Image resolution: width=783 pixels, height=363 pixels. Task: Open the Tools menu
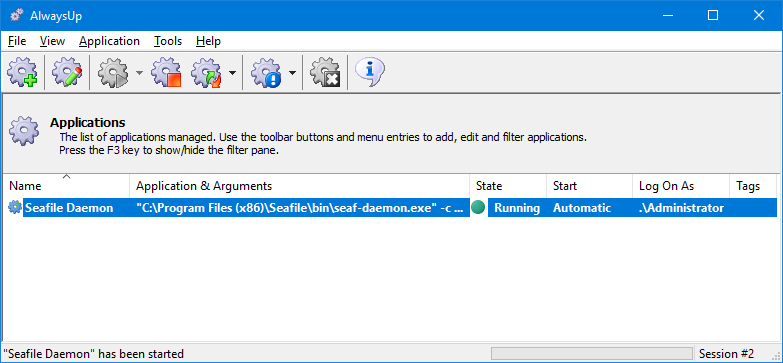click(168, 41)
